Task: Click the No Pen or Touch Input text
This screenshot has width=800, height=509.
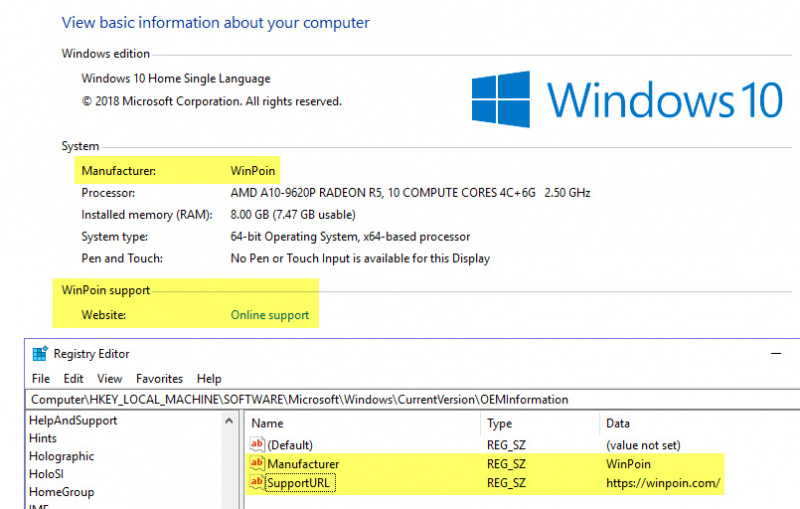Action: pos(360,259)
